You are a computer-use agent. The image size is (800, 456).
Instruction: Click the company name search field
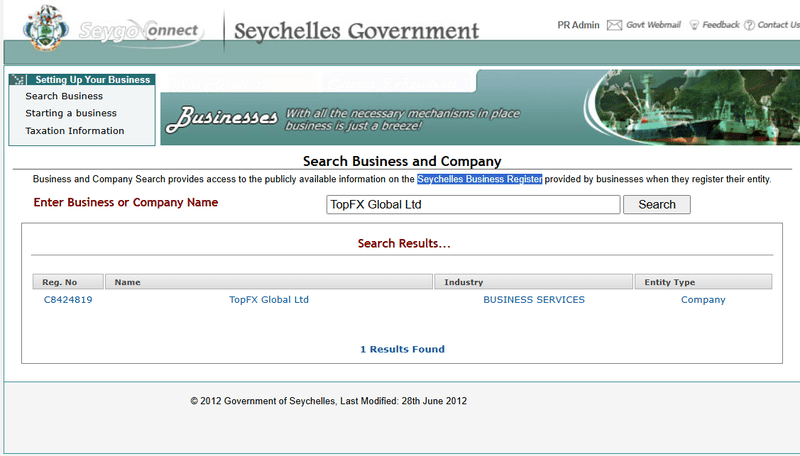click(472, 204)
